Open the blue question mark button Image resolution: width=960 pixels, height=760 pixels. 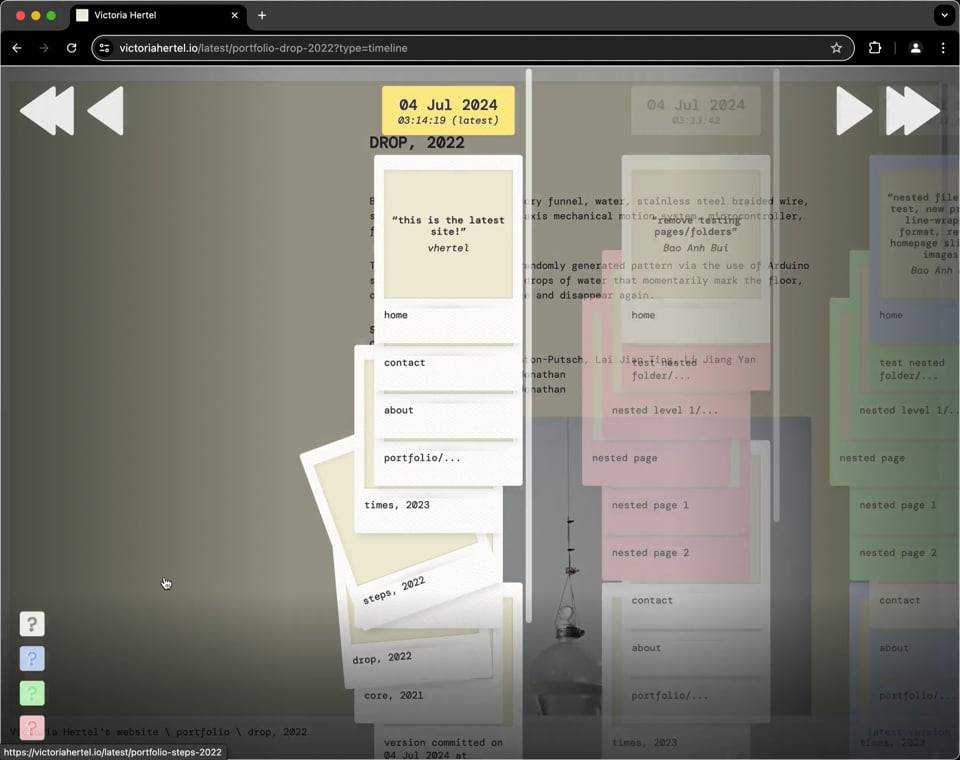(x=32, y=659)
